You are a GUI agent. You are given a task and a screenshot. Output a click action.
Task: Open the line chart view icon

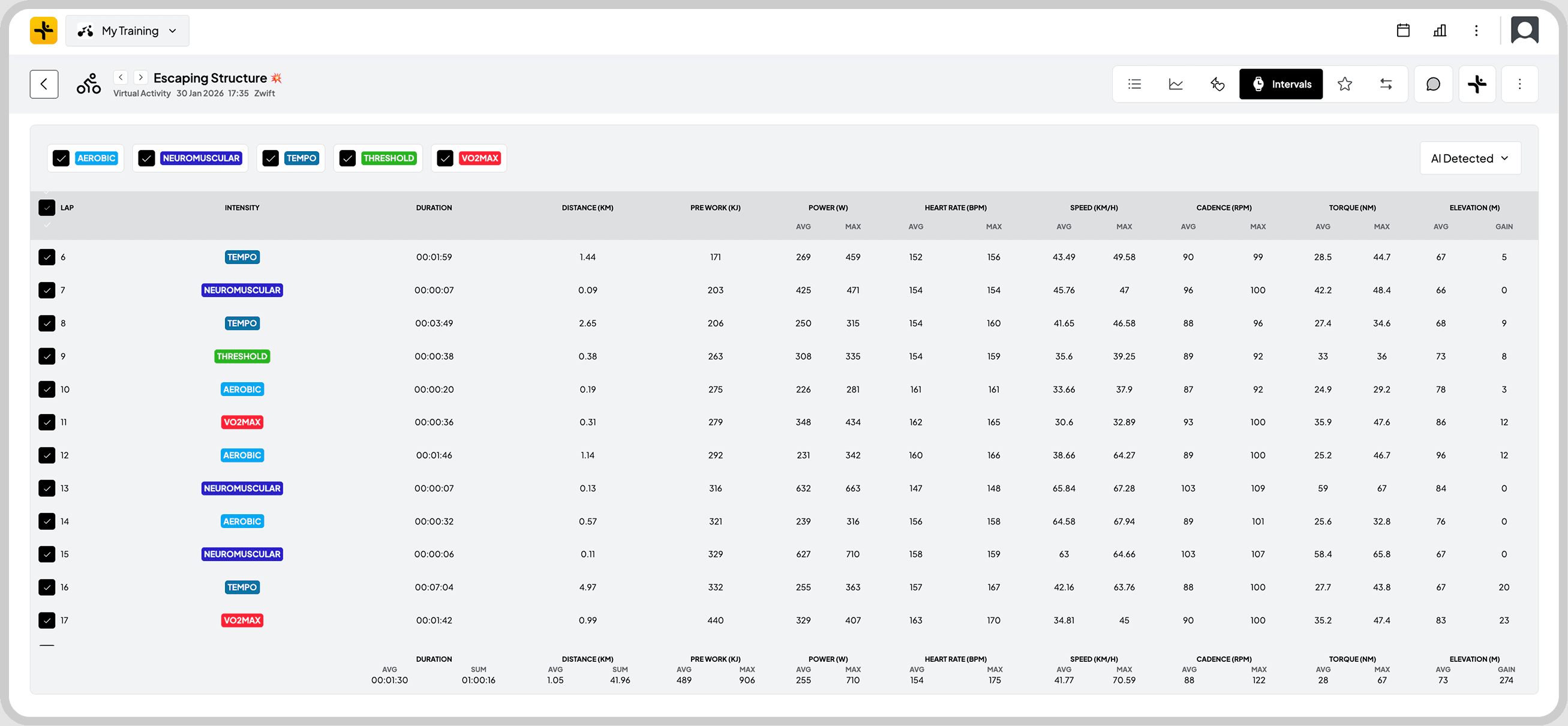click(x=1175, y=84)
